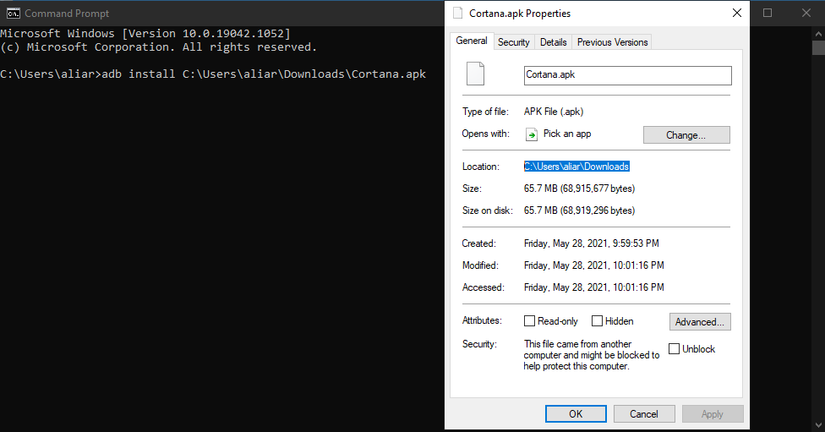Click the Command Prompt title bar icon
The width and height of the screenshot is (825, 432).
[13, 13]
